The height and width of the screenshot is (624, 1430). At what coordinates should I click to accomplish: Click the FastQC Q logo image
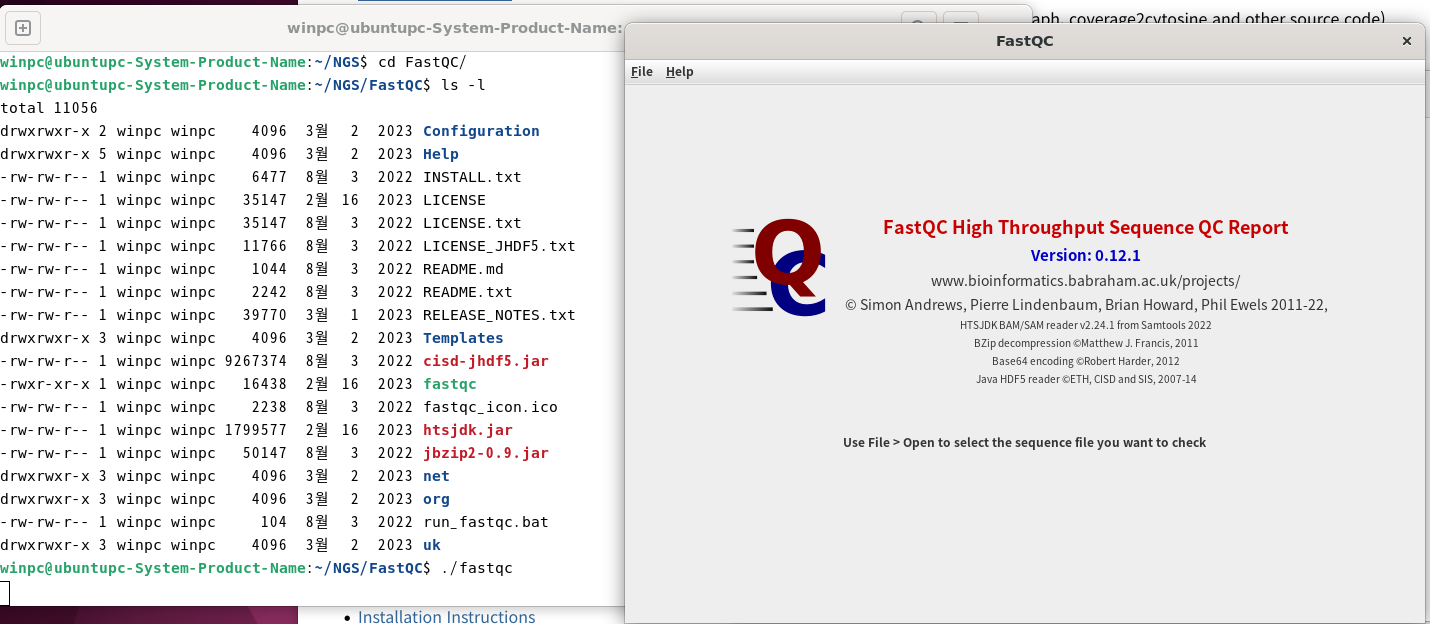[779, 268]
